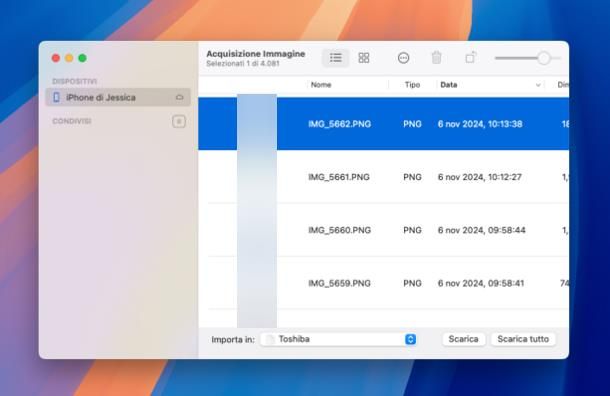Switch to grid icon view
Screen dimensions: 610x396
pos(364,58)
